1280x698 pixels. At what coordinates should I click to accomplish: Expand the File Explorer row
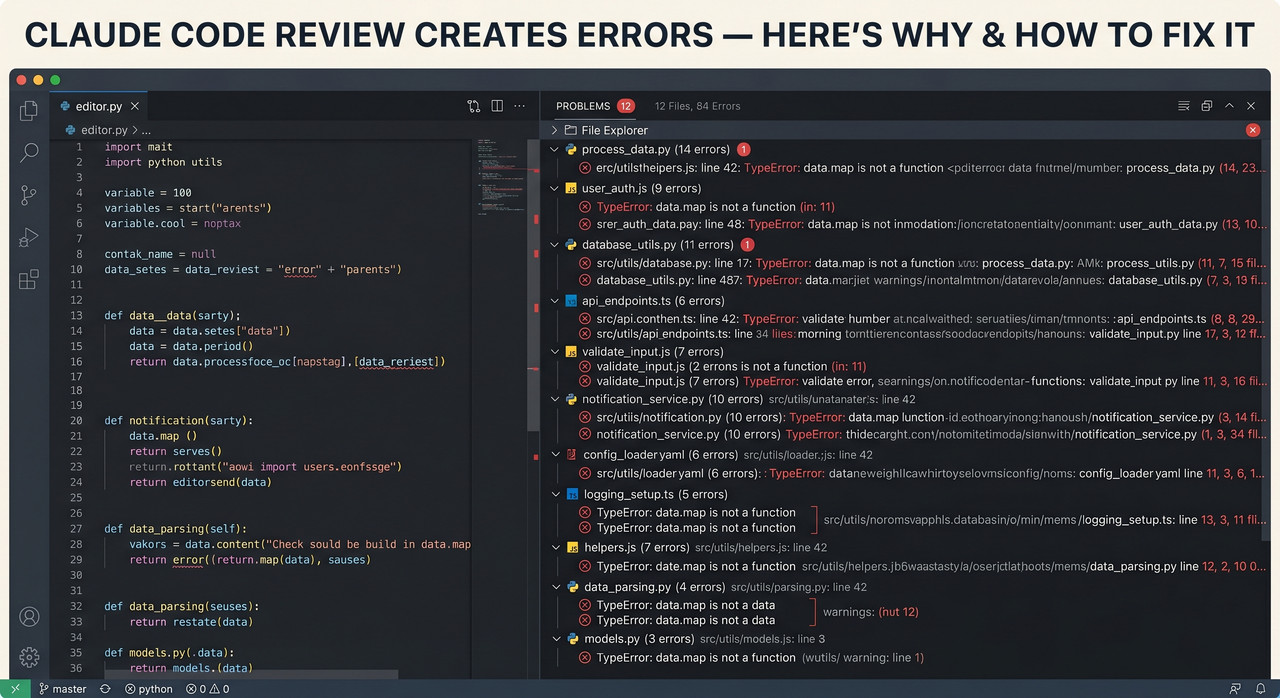pos(555,130)
